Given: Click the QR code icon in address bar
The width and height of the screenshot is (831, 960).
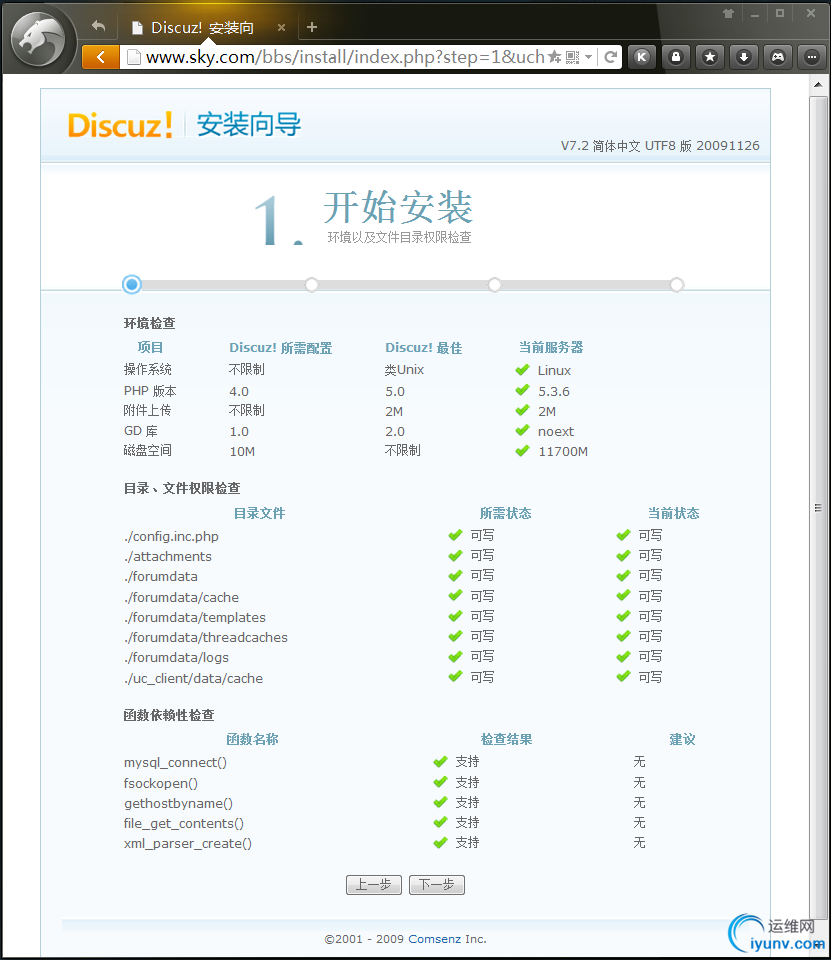Looking at the screenshot, I should tap(573, 58).
